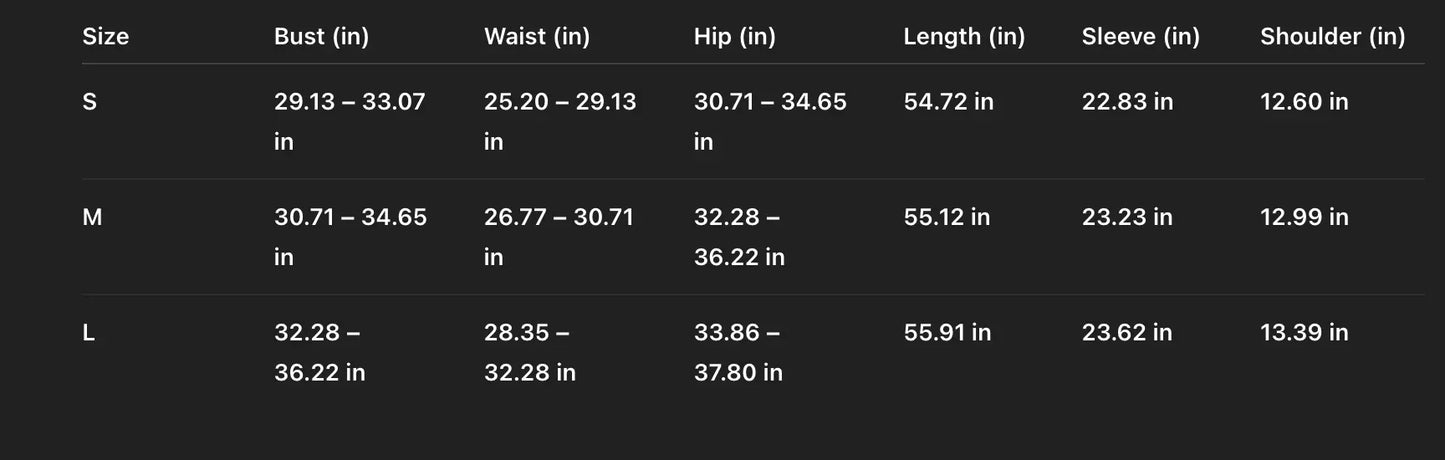Select the M size row label
This screenshot has height=460, width=1445.
[x=92, y=217]
